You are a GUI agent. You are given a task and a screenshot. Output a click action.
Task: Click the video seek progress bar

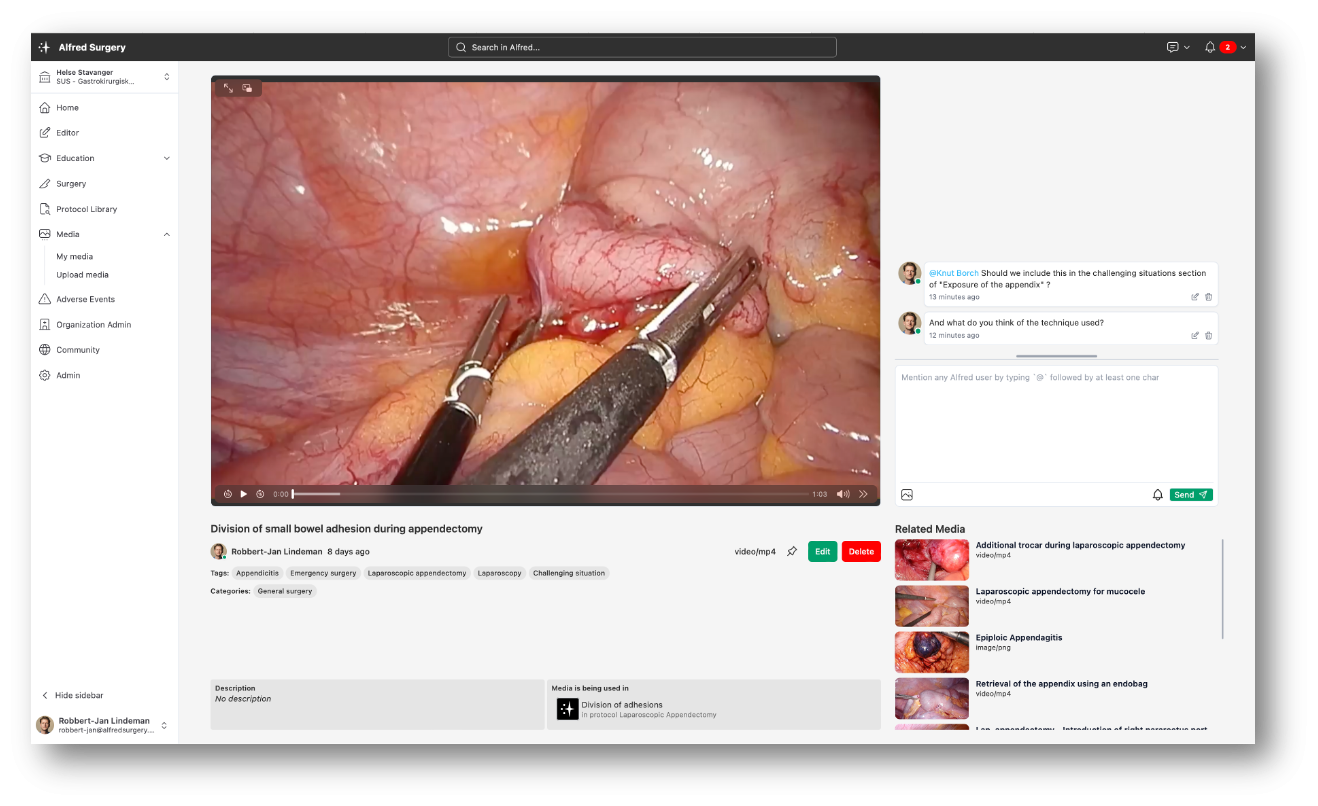pos(550,494)
